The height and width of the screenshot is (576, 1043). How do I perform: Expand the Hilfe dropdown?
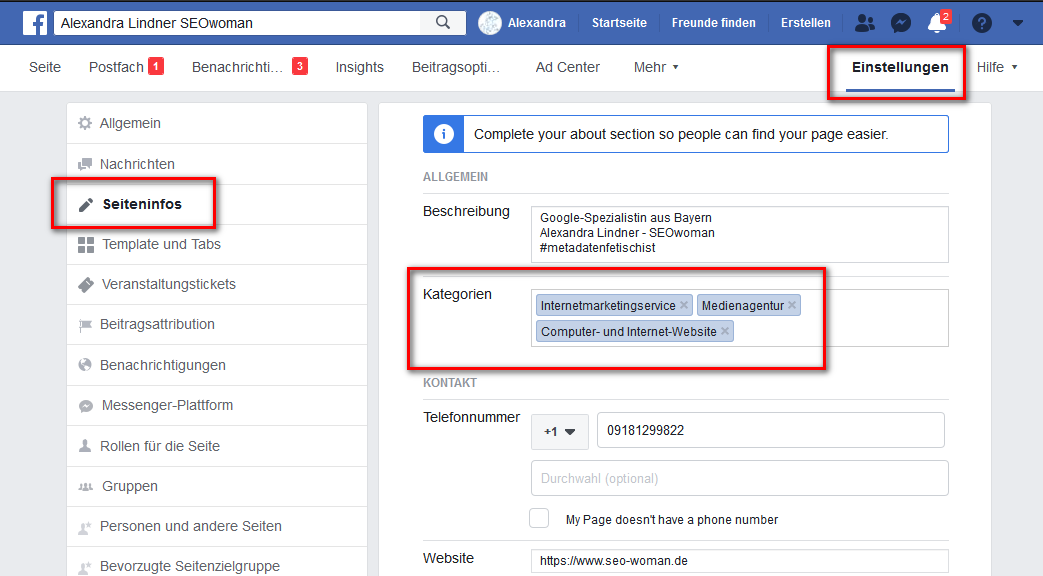coord(996,67)
